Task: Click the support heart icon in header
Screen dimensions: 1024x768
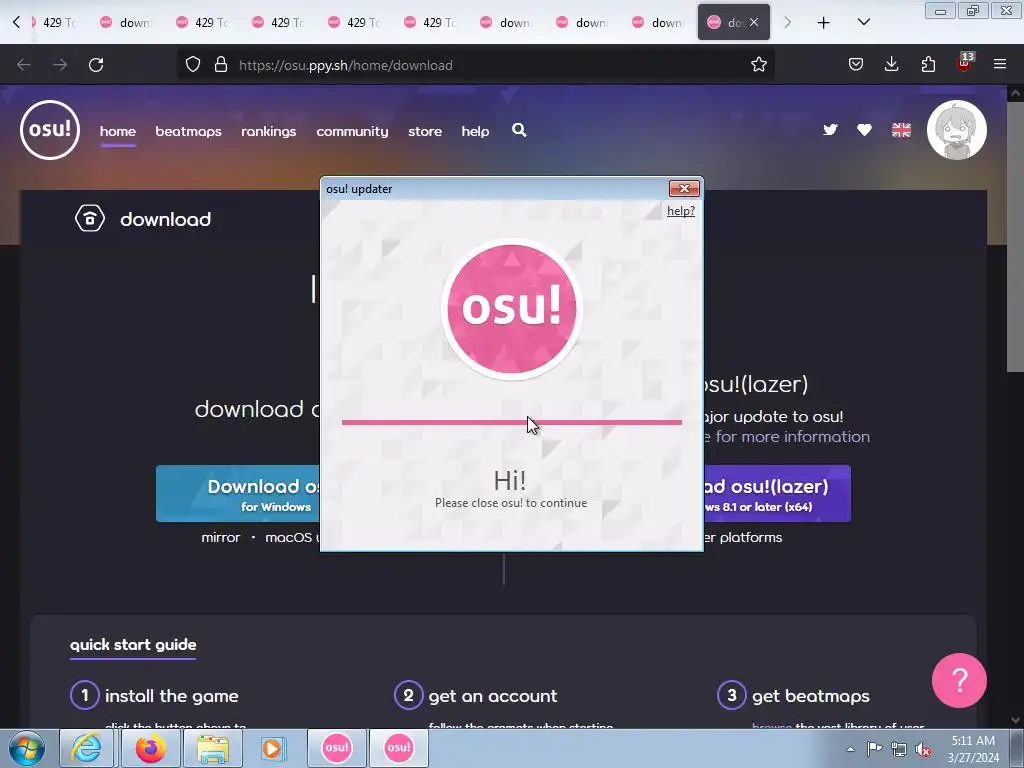Action: tap(864, 130)
